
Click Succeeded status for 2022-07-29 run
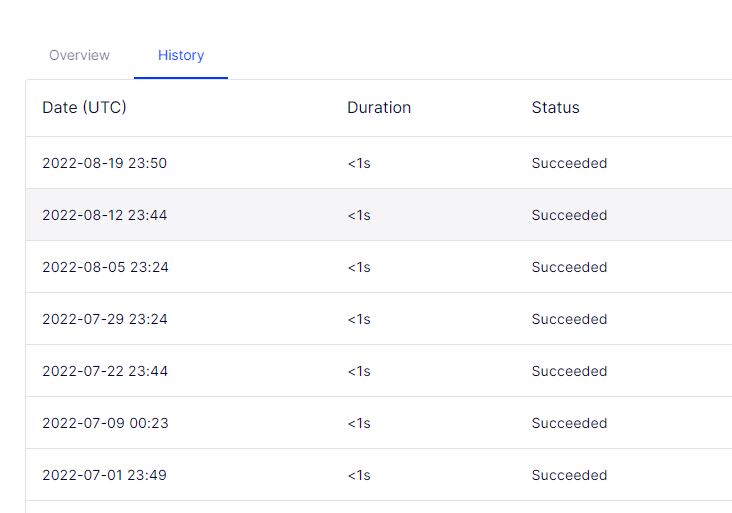(x=569, y=319)
